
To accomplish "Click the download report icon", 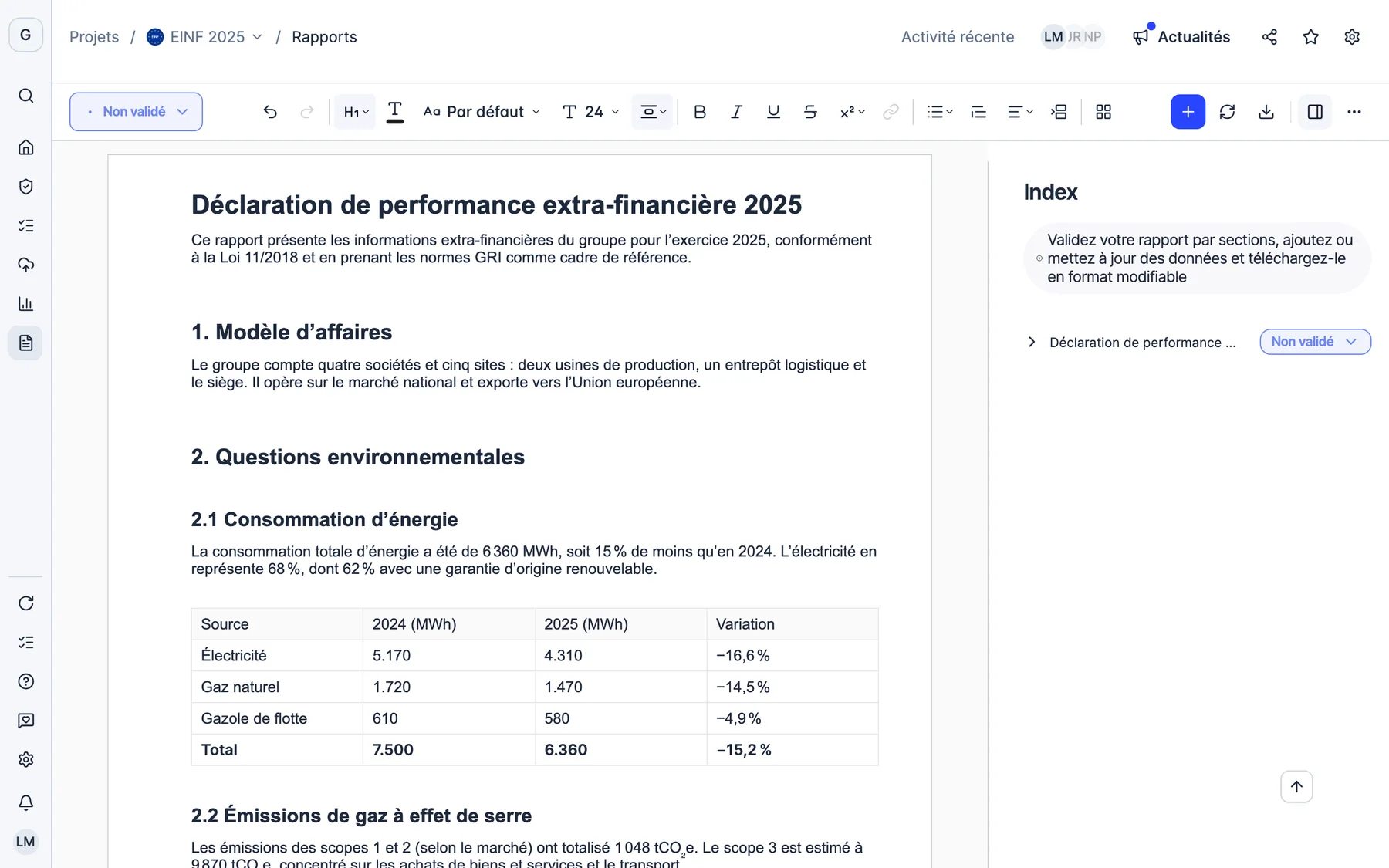I will [1266, 112].
